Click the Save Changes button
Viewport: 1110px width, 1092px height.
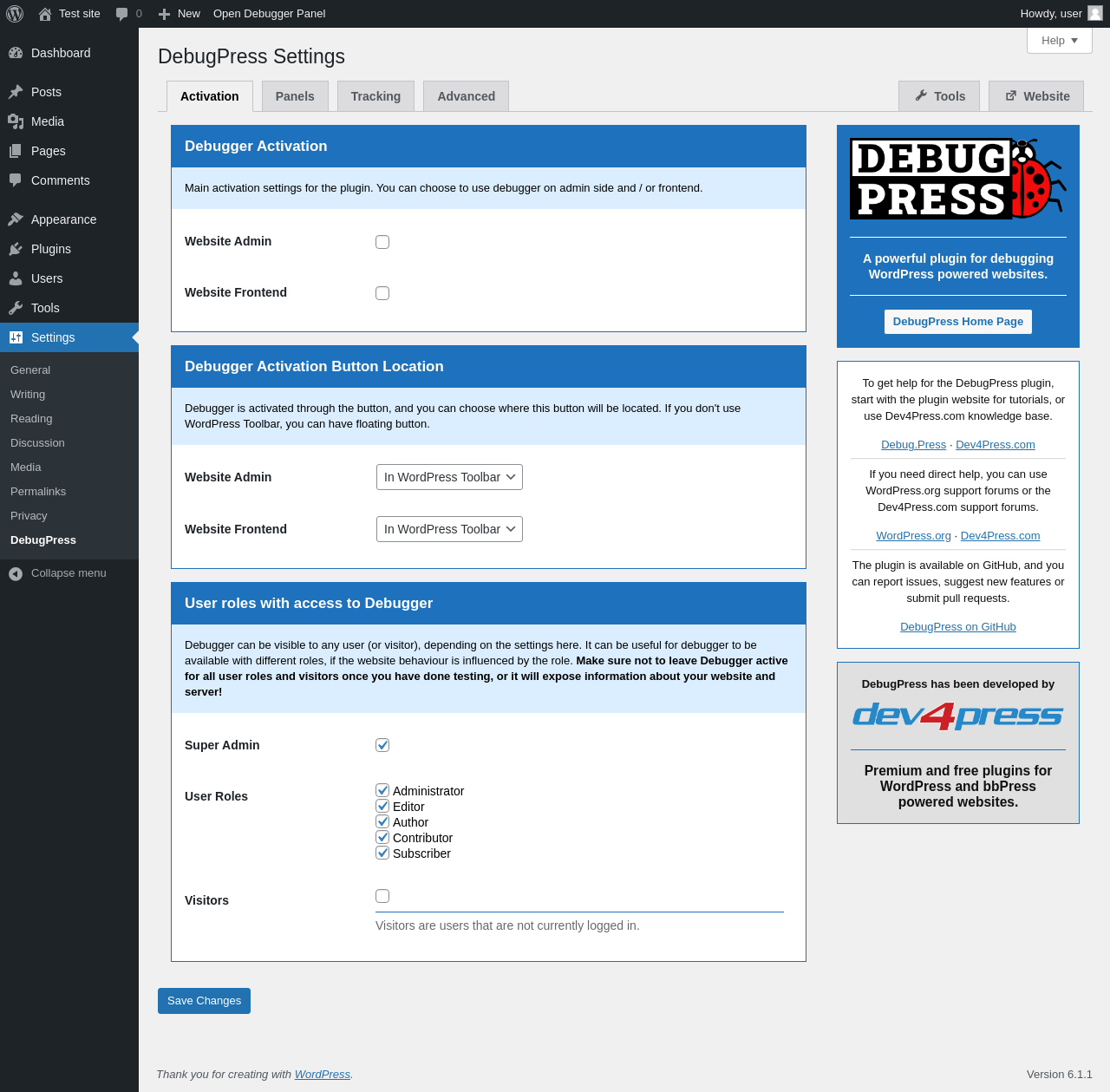point(204,1001)
